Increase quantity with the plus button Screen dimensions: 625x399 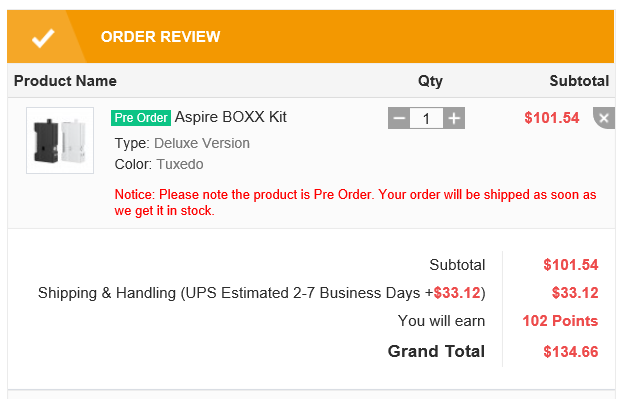coord(454,118)
